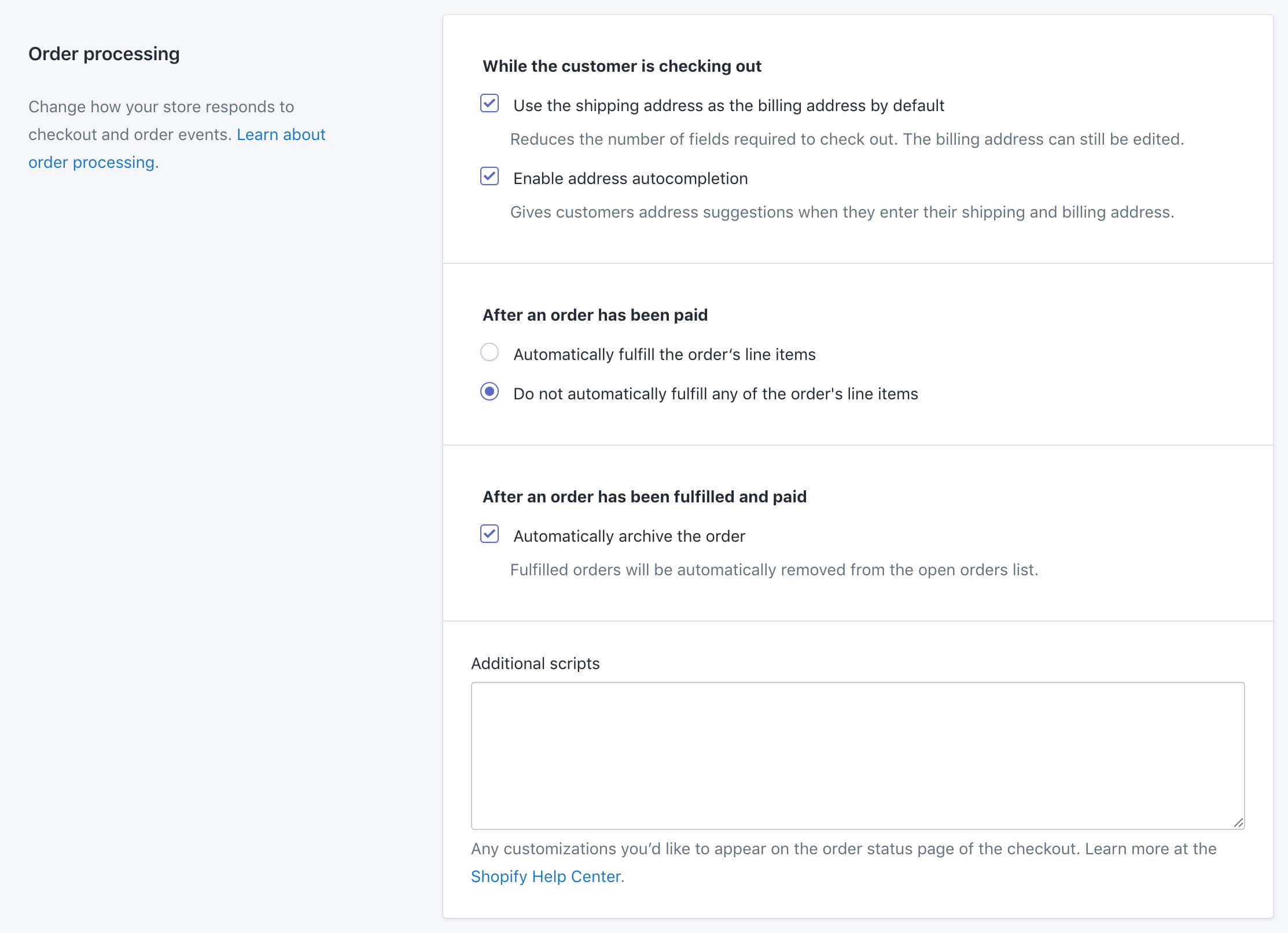Click the 'Use the shipping address' label text
The height and width of the screenshot is (933, 1288).
point(728,105)
